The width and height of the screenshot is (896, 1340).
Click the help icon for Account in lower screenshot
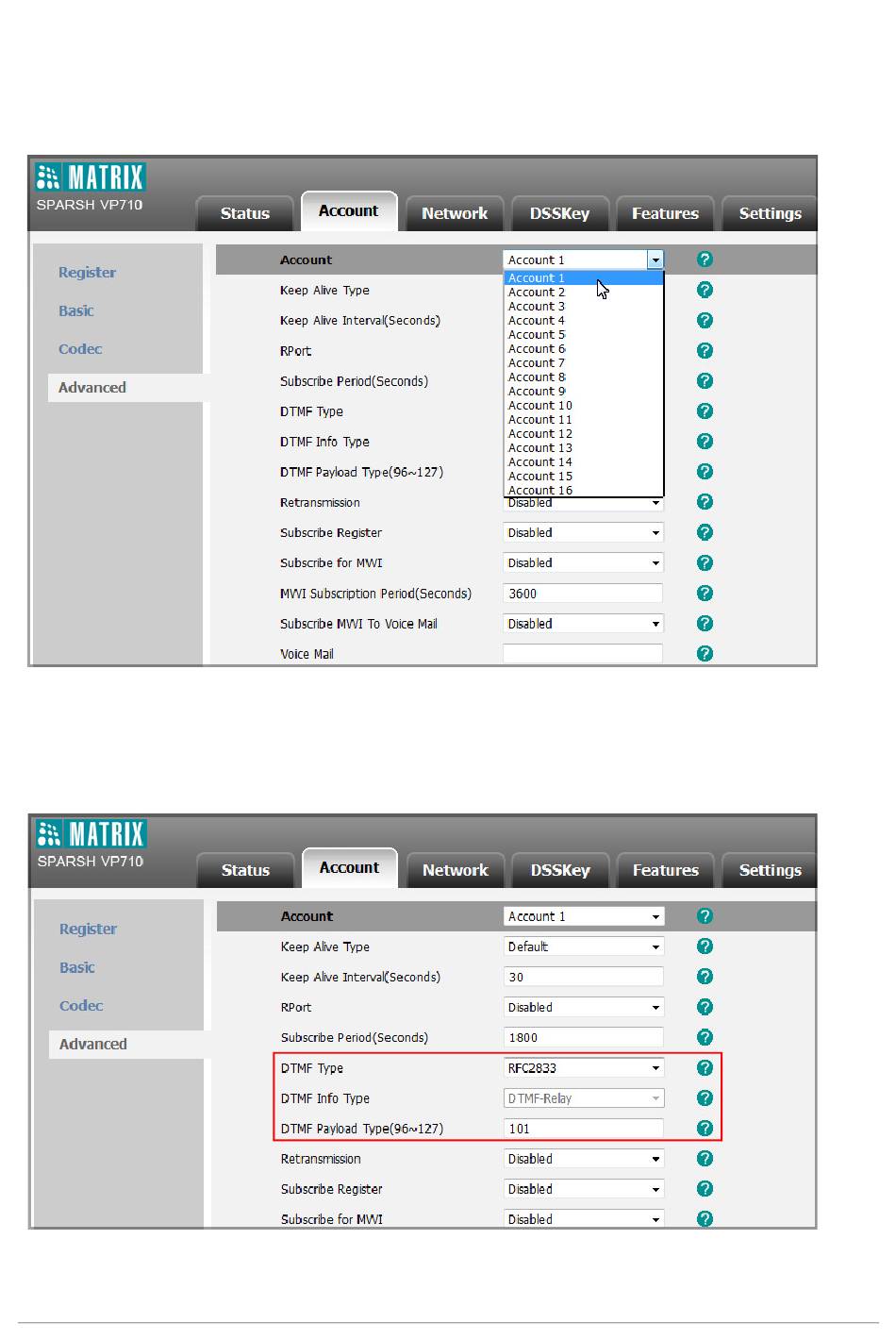tap(705, 915)
